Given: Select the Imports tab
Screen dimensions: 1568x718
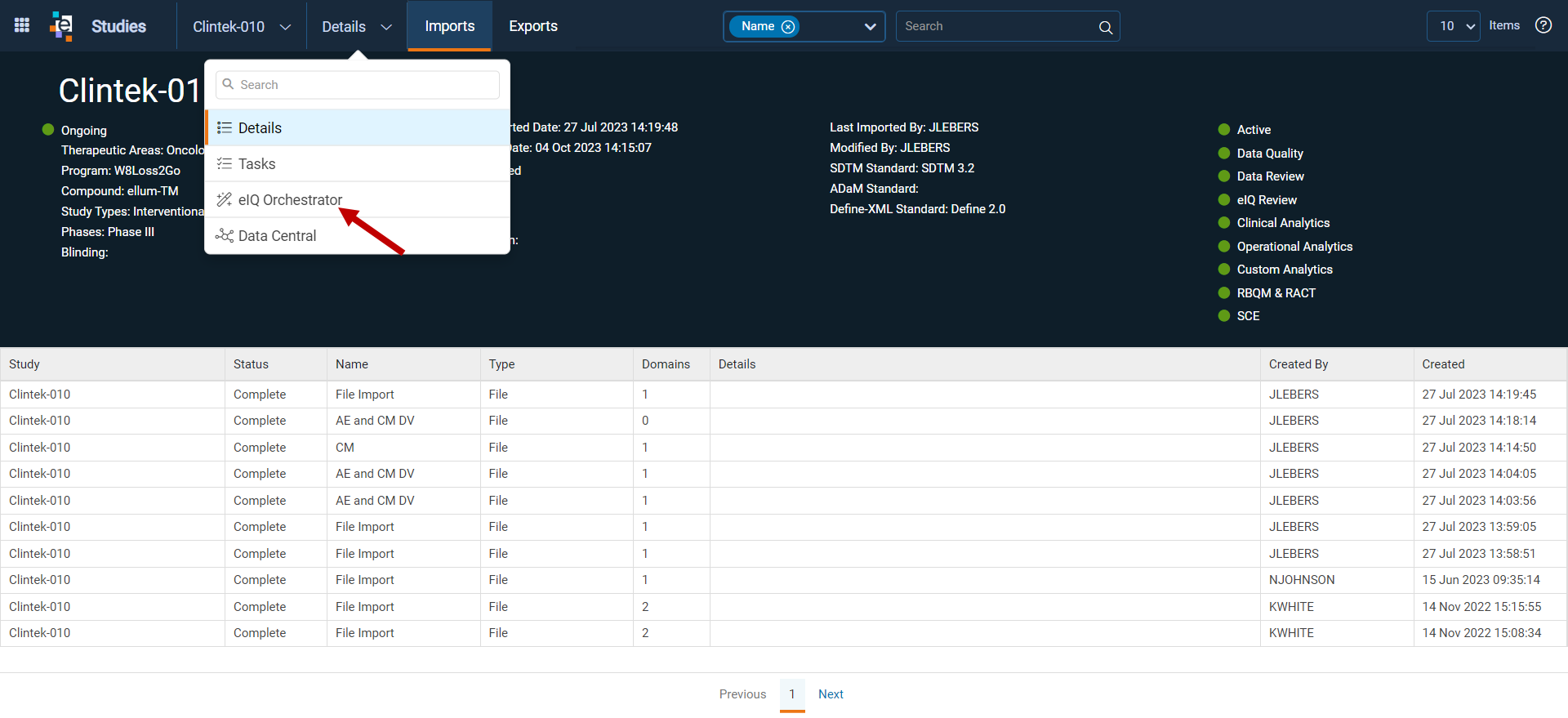Looking at the screenshot, I should (x=449, y=26).
